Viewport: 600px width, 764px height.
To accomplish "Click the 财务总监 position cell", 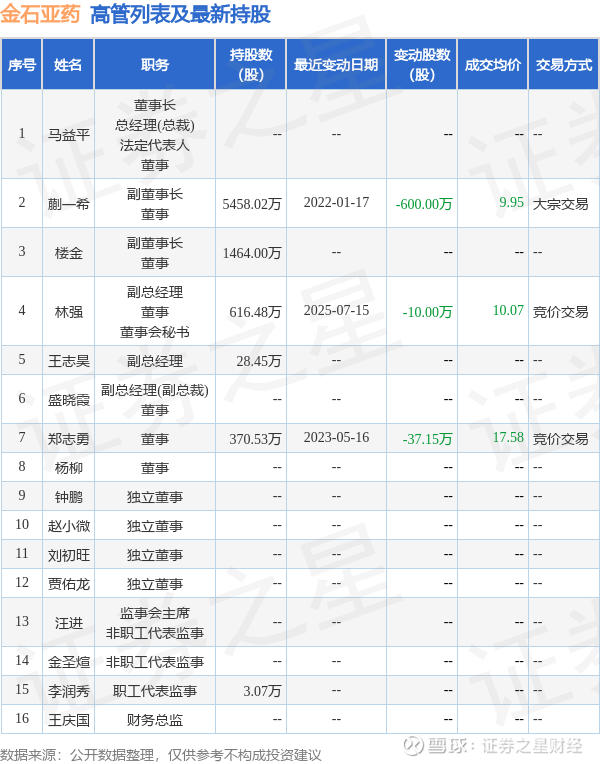I will click(155, 720).
